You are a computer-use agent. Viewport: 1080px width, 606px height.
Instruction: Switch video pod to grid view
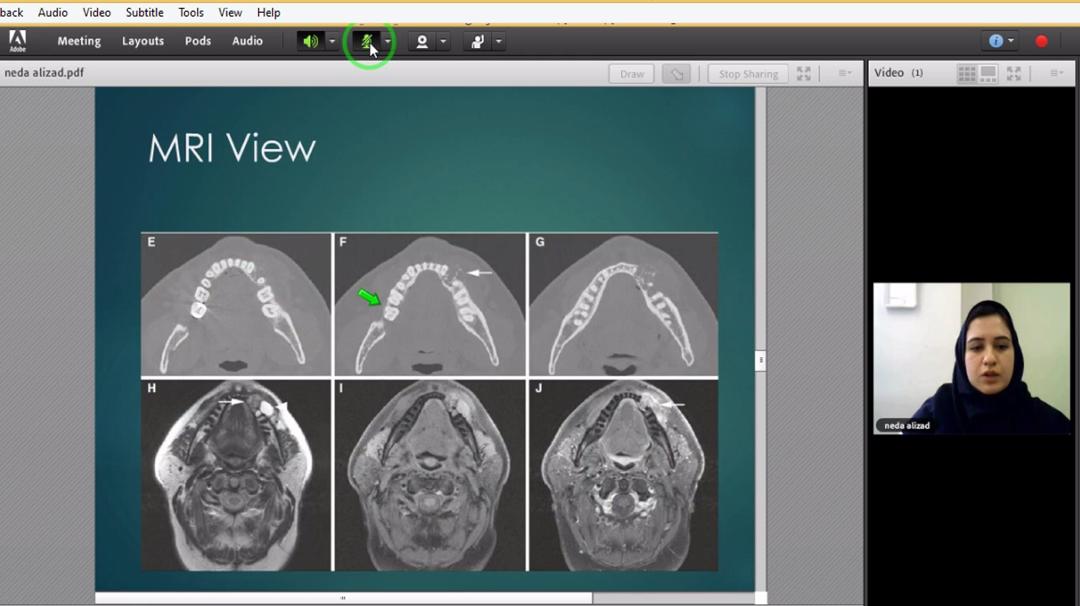[967, 73]
